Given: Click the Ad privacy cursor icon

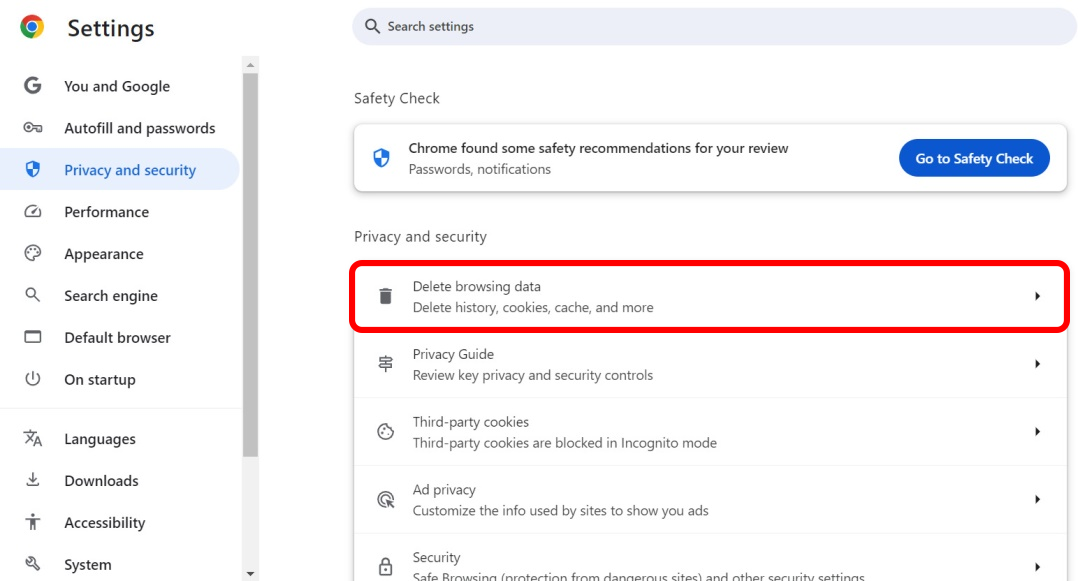Looking at the screenshot, I should point(386,499).
